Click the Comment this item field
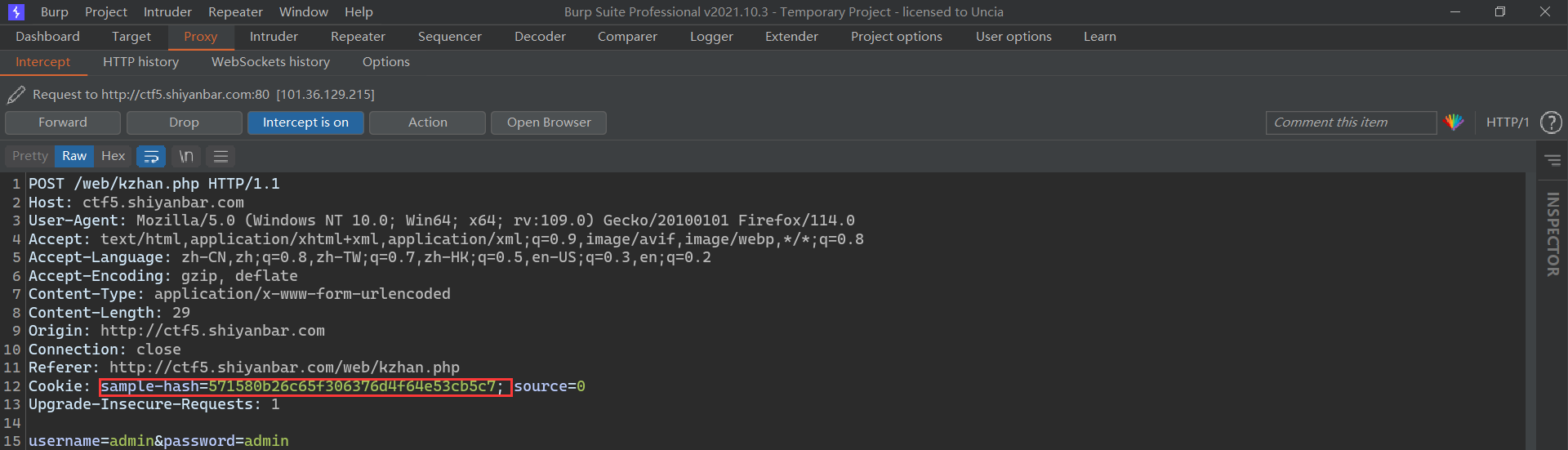The height and width of the screenshot is (450, 1568). click(1351, 123)
